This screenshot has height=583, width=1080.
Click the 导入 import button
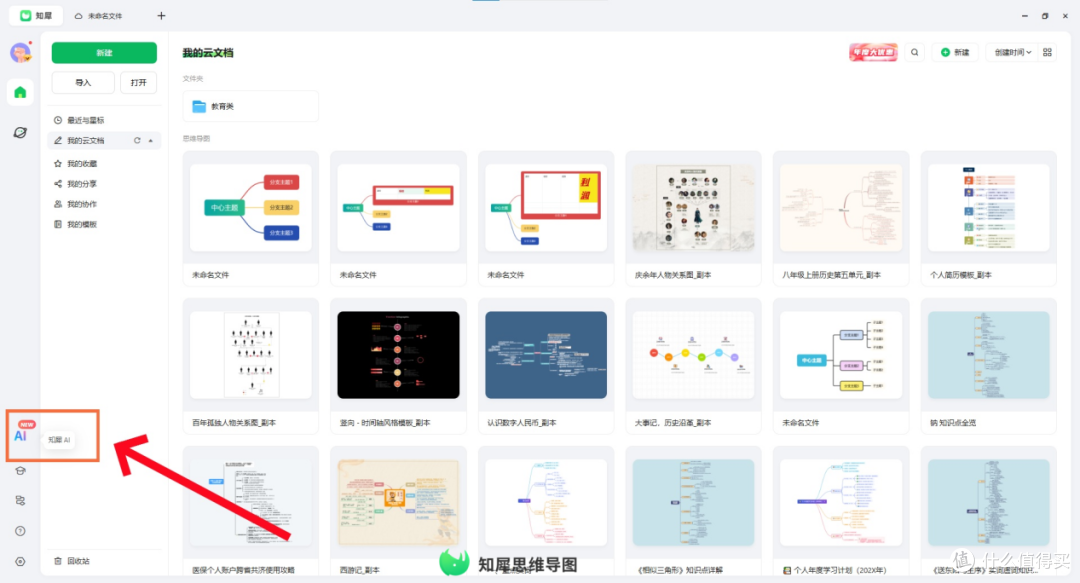coord(83,83)
